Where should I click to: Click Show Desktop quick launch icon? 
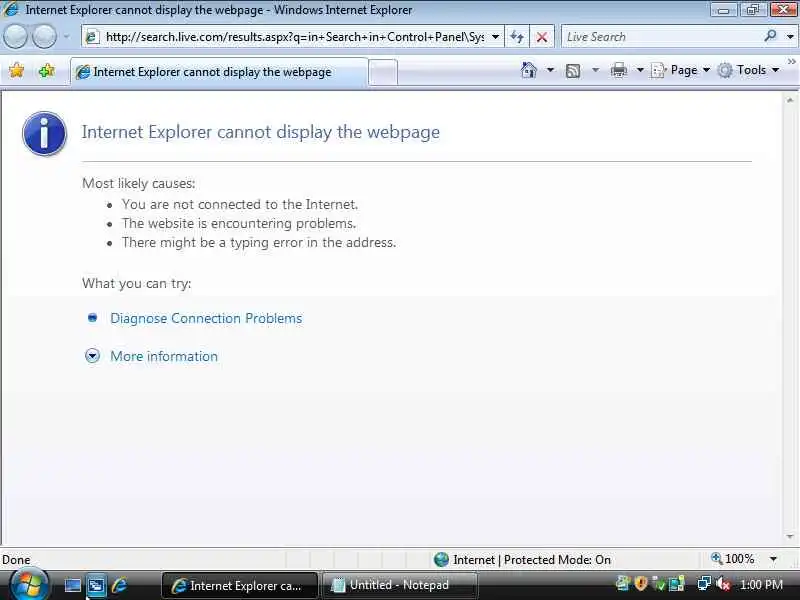72,585
